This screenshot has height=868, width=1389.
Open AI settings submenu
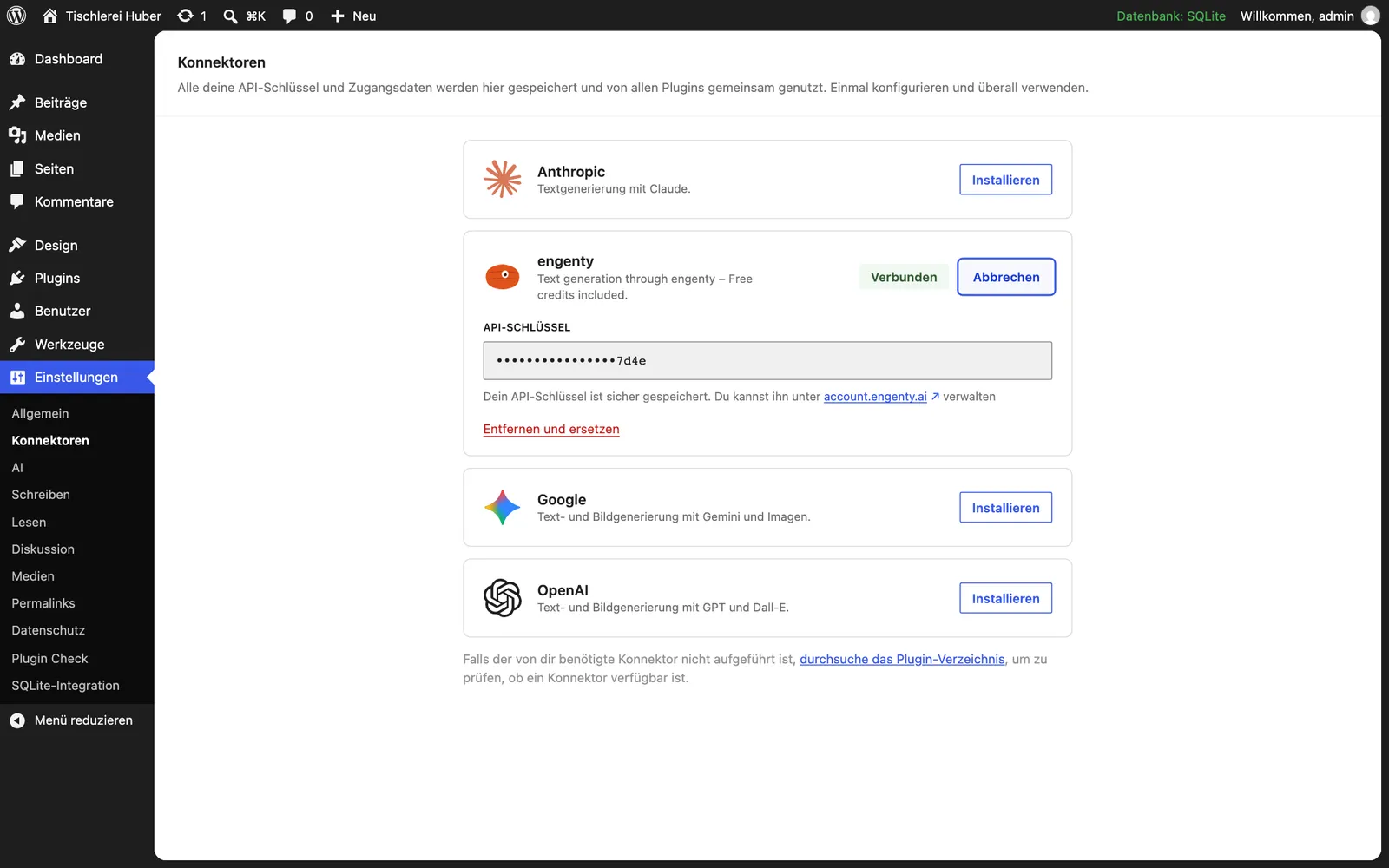click(x=17, y=467)
